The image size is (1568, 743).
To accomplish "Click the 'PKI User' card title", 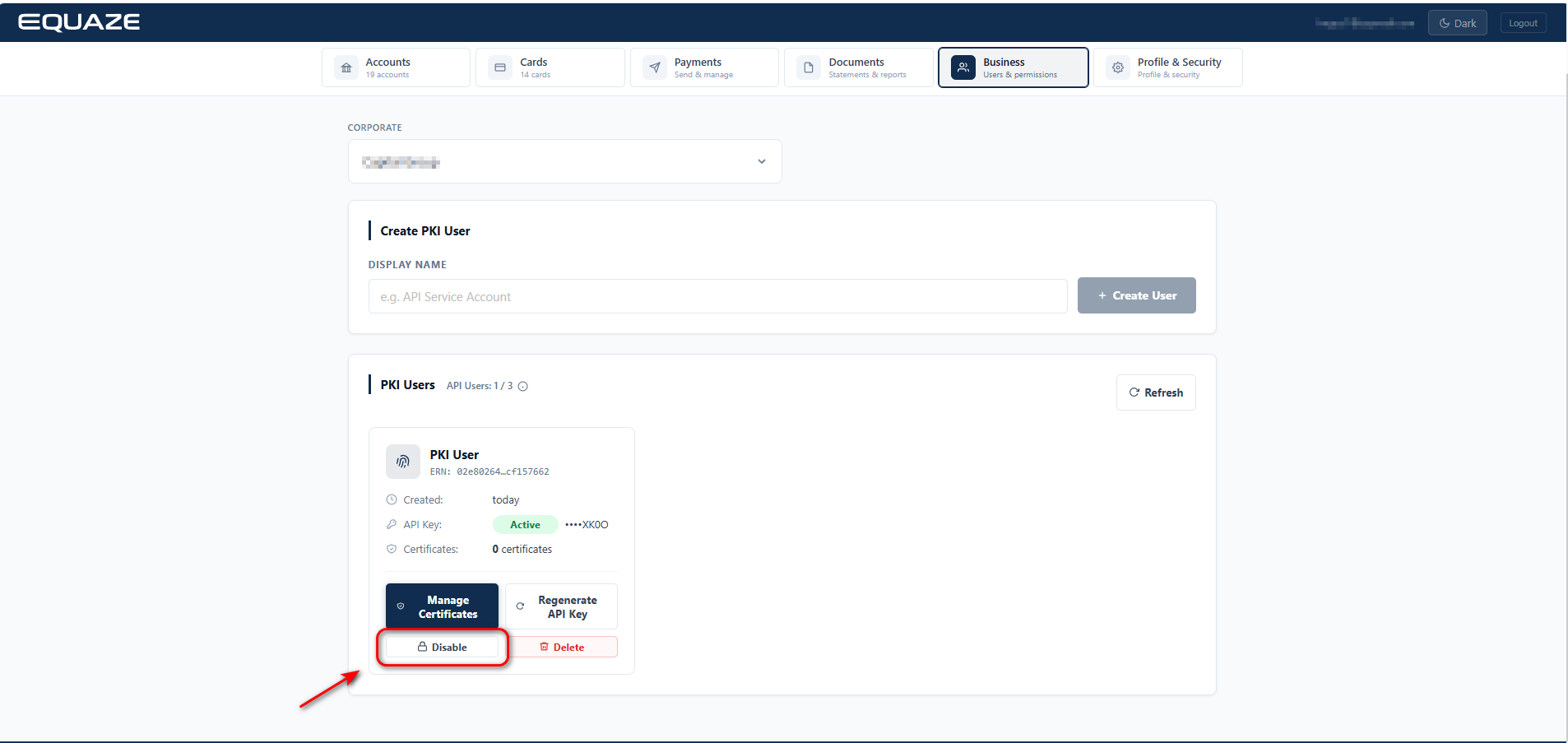I will (454, 454).
